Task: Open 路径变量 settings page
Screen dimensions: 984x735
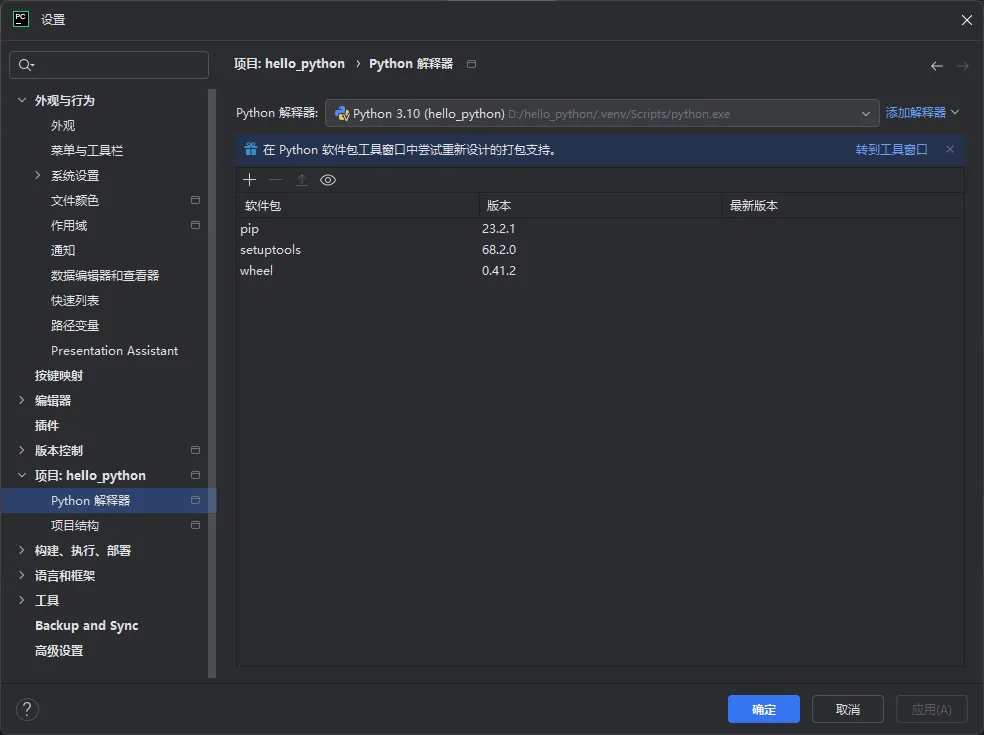Action: (75, 326)
